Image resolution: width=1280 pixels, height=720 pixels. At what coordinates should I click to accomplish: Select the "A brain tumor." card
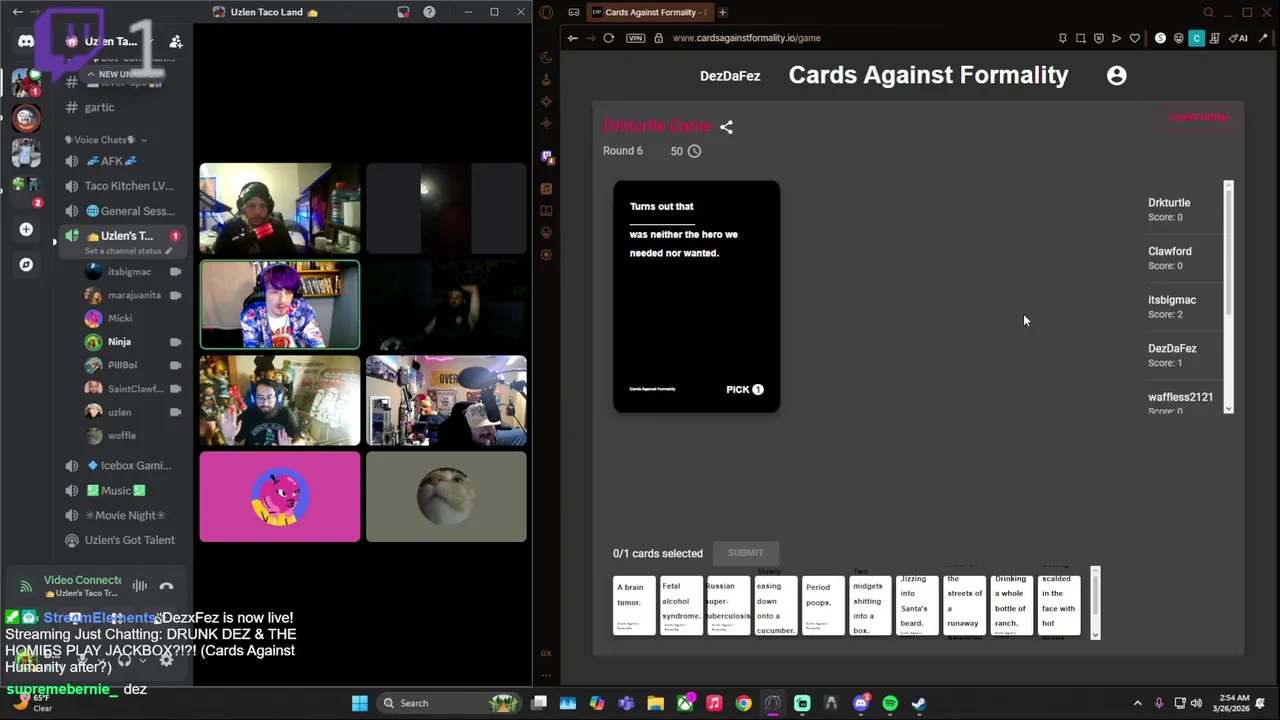pyautogui.click(x=634, y=605)
